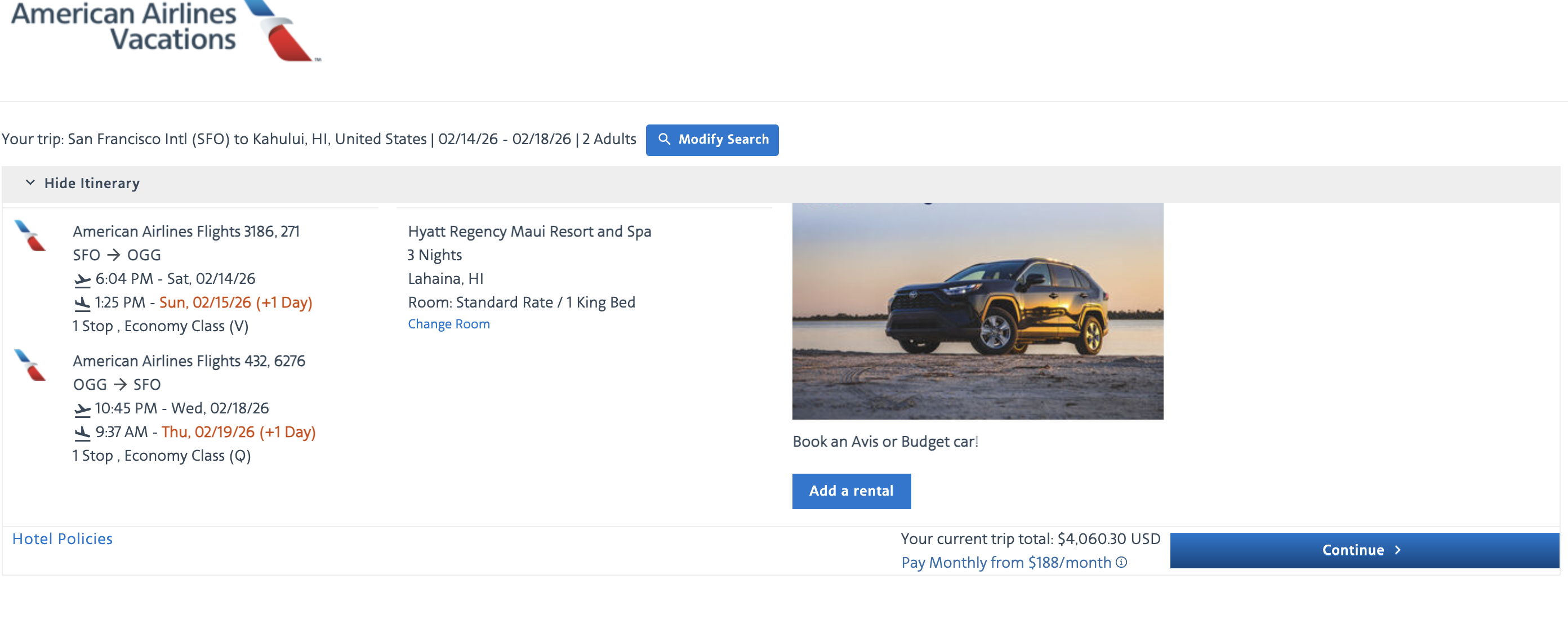Click the airline logo beside Flights 3186, 271
This screenshot has width=1568, height=619.
tap(30, 235)
